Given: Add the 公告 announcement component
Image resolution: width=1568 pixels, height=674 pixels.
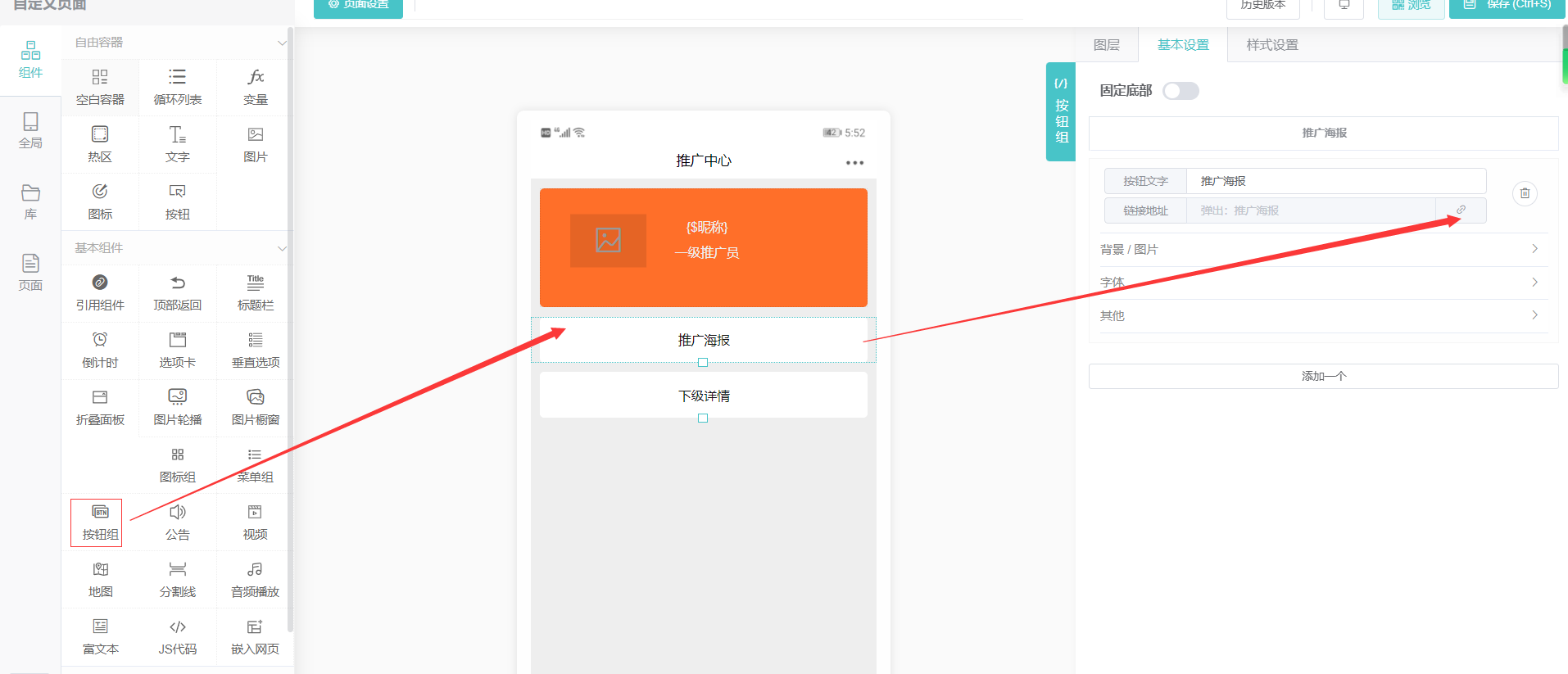Looking at the screenshot, I should (x=178, y=522).
